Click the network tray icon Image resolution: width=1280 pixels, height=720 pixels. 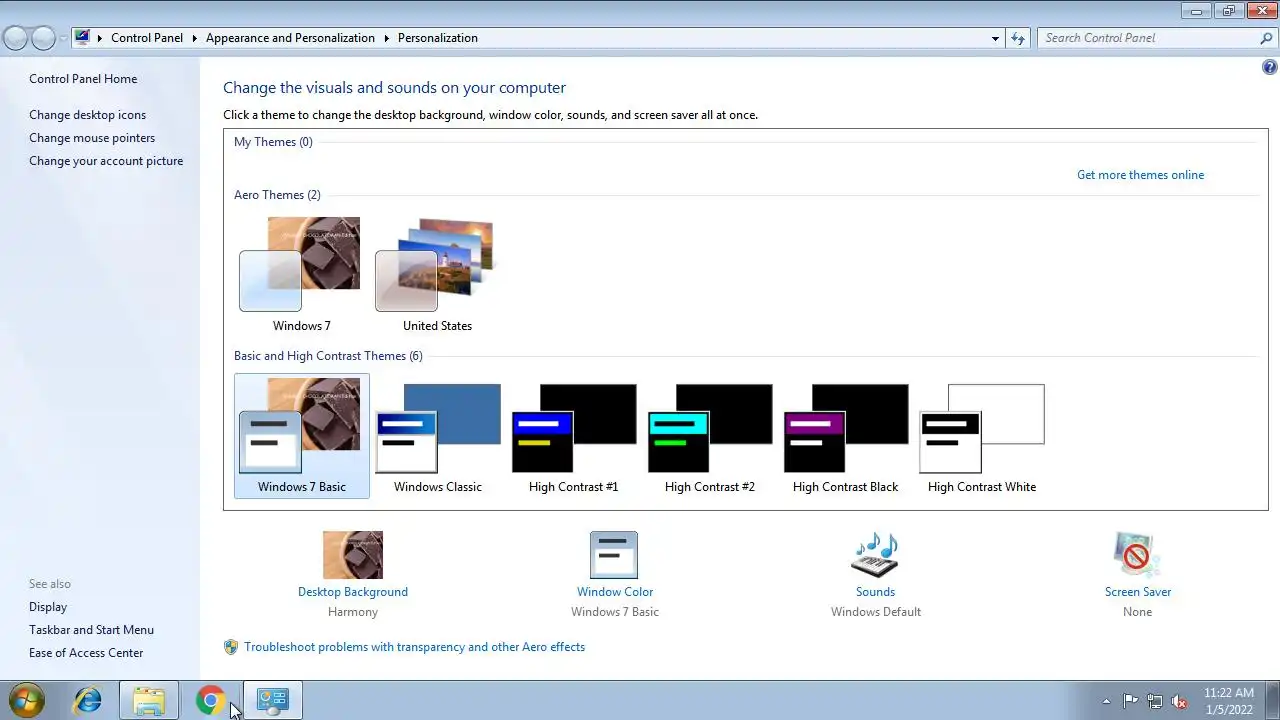[x=1155, y=701]
